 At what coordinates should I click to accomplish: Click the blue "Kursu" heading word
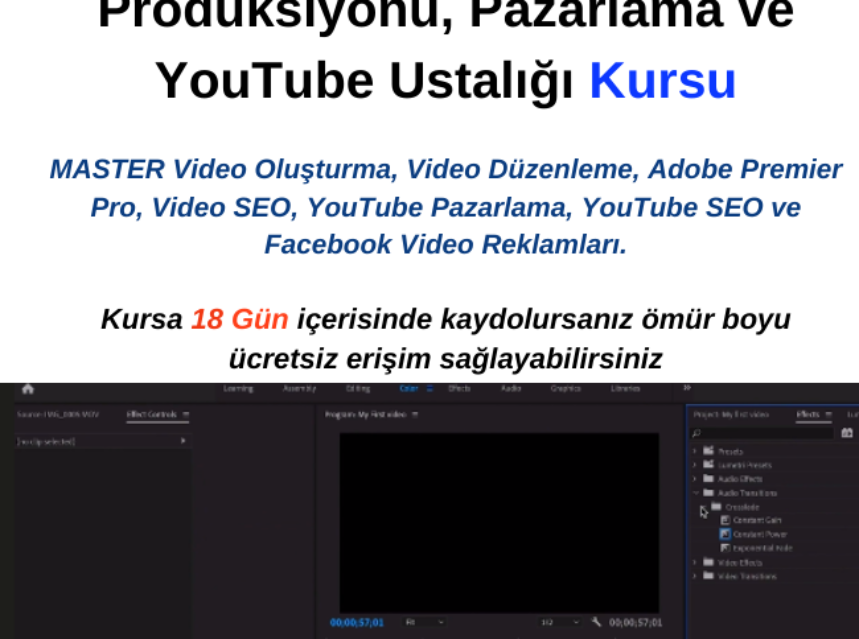tap(662, 81)
